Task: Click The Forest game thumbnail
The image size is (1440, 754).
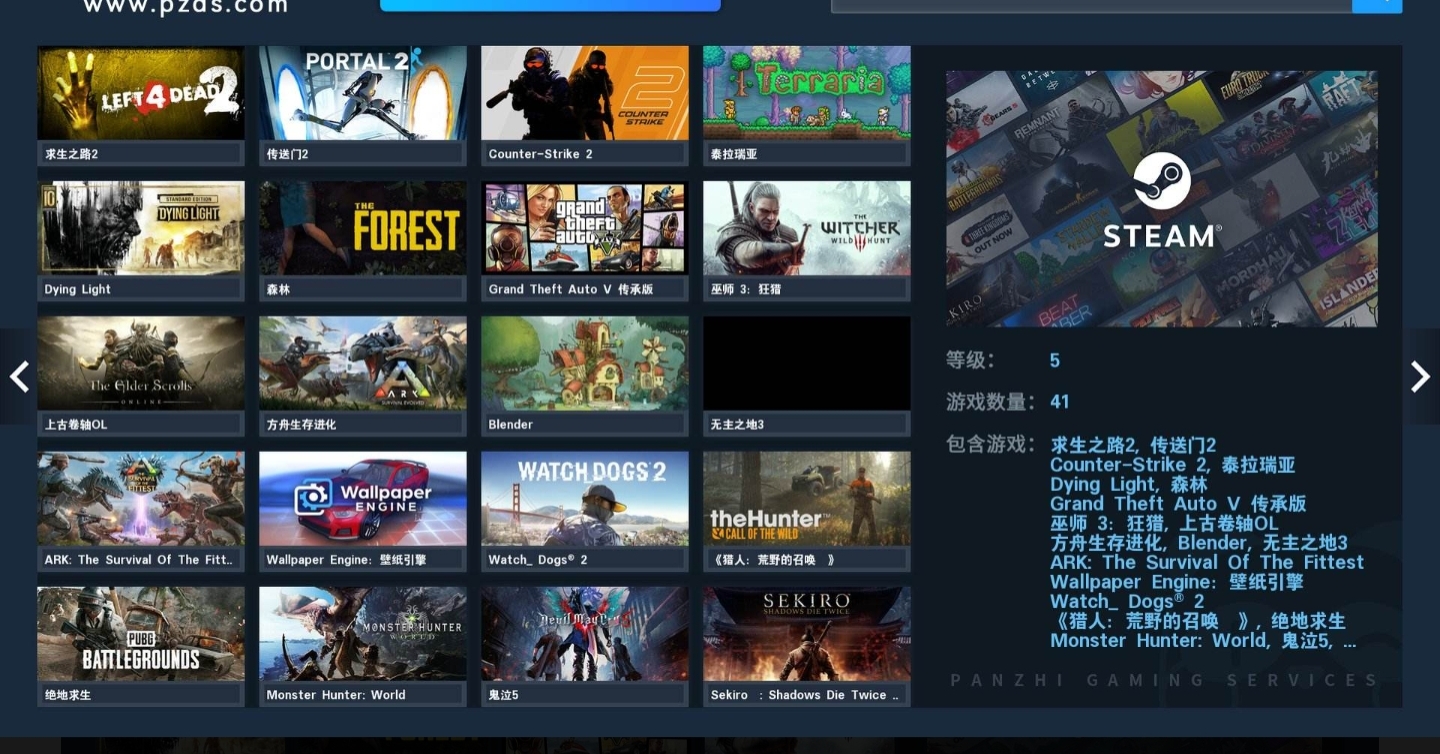Action: click(363, 228)
